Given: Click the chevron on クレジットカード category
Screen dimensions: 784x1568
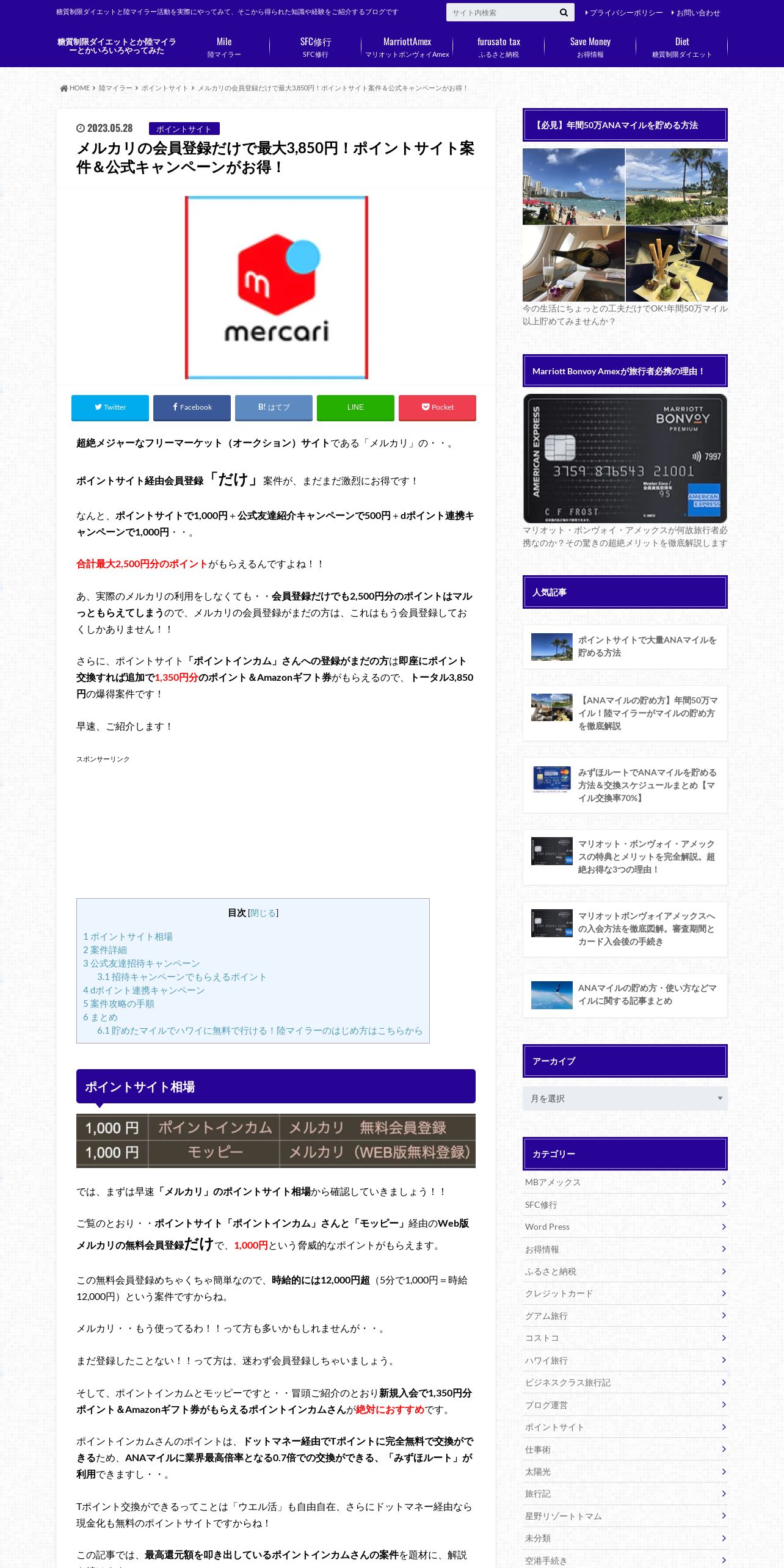Looking at the screenshot, I should (724, 1293).
